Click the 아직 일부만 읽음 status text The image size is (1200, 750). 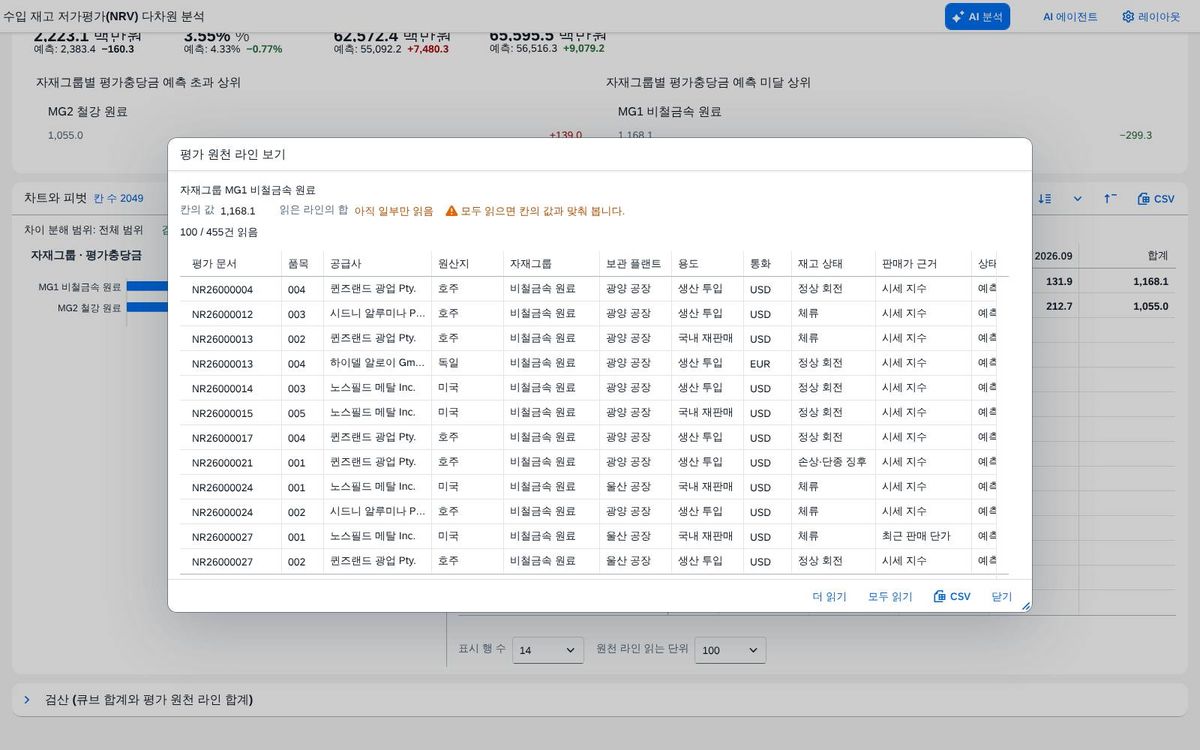click(x=394, y=211)
